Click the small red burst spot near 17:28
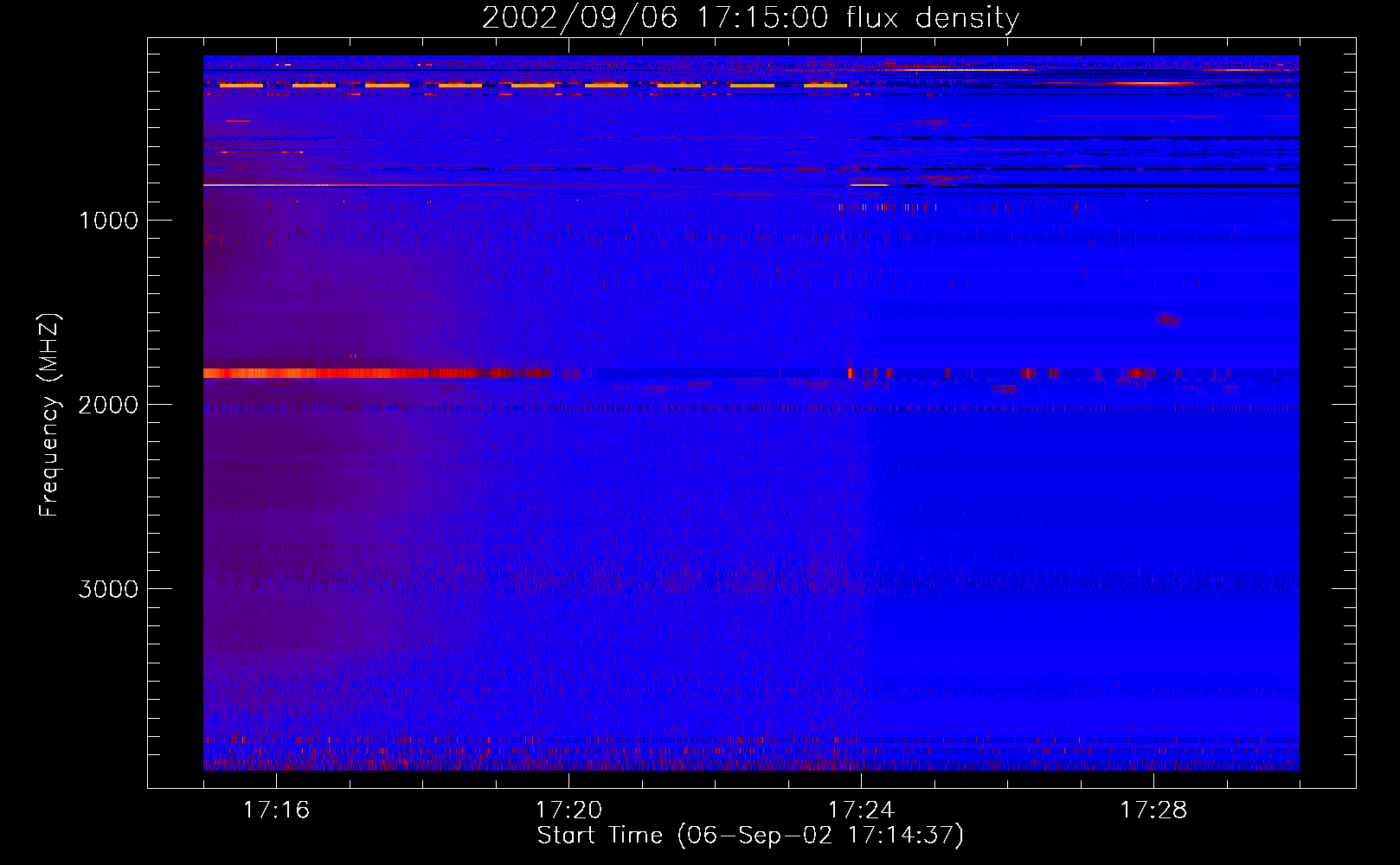Viewport: 1400px width, 865px height. tap(1168, 320)
